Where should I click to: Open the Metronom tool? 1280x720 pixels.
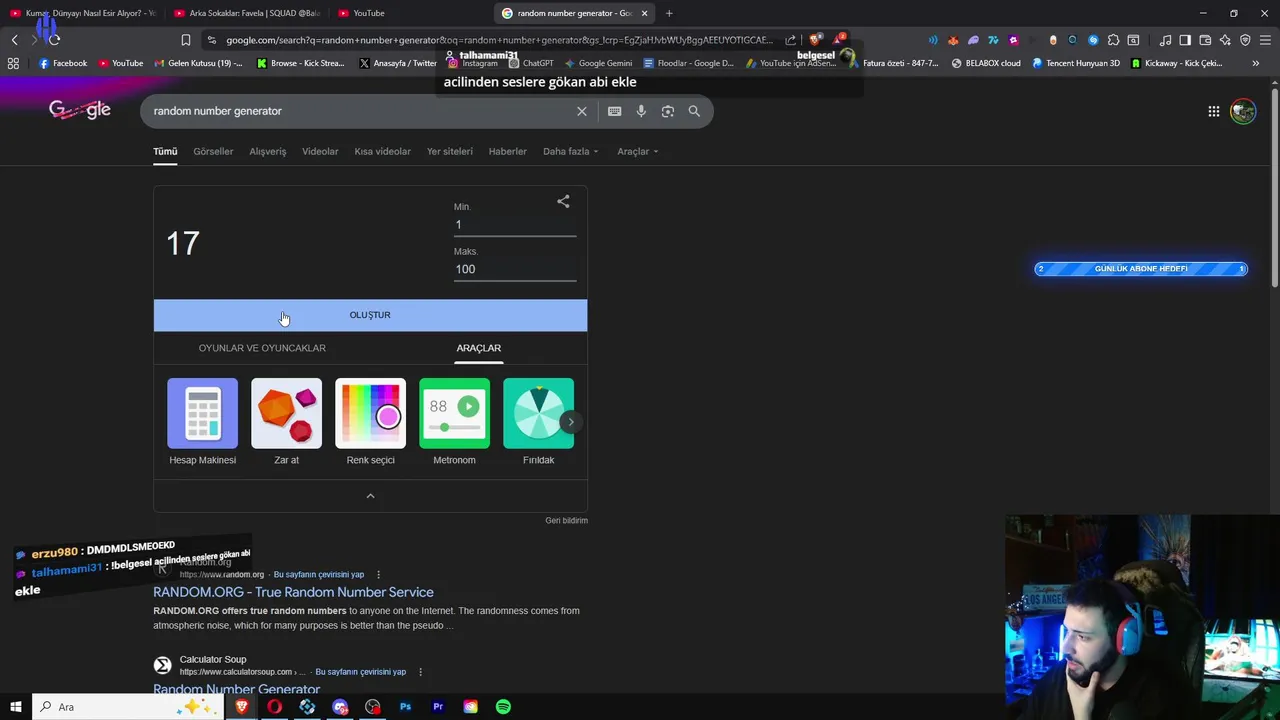point(455,421)
